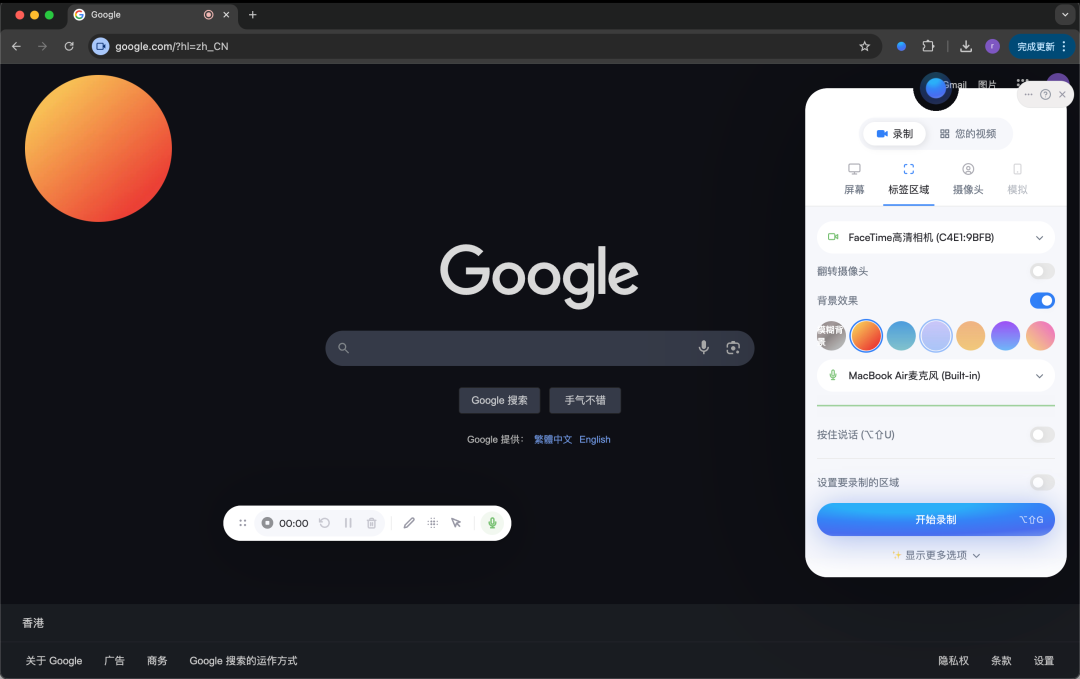Open the tab search chevron in title bar
Screen dimensions: 1080x679
pos(1065,14)
